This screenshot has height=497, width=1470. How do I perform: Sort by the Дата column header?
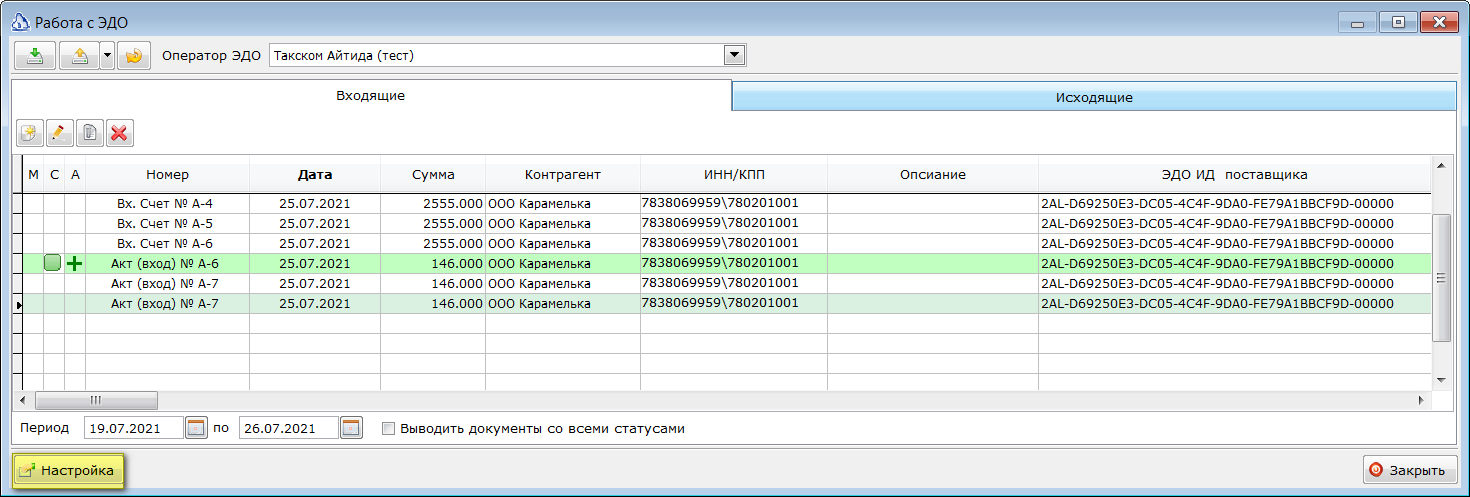[315, 174]
